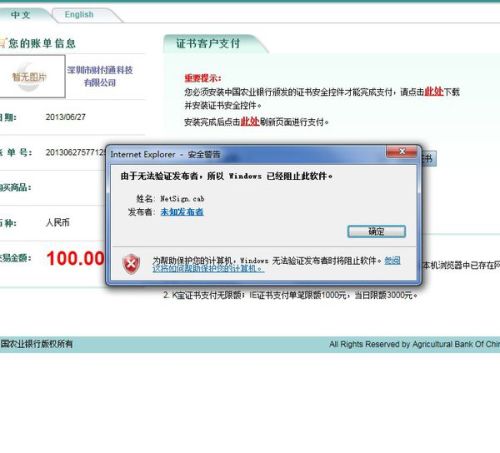Switch to the 中文 language tab
Viewport: 500px width, 453px height.
tap(21, 15)
